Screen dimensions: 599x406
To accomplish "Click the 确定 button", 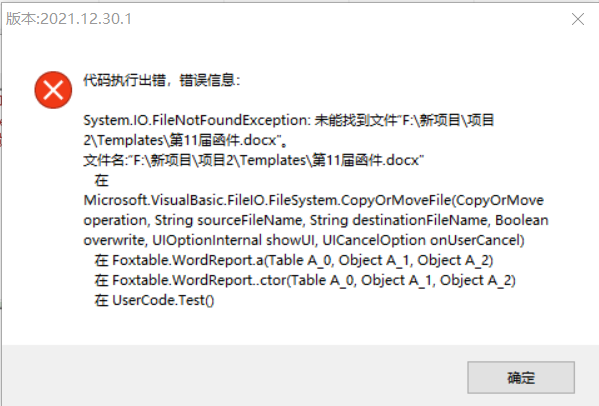I will pyautogui.click(x=521, y=377).
